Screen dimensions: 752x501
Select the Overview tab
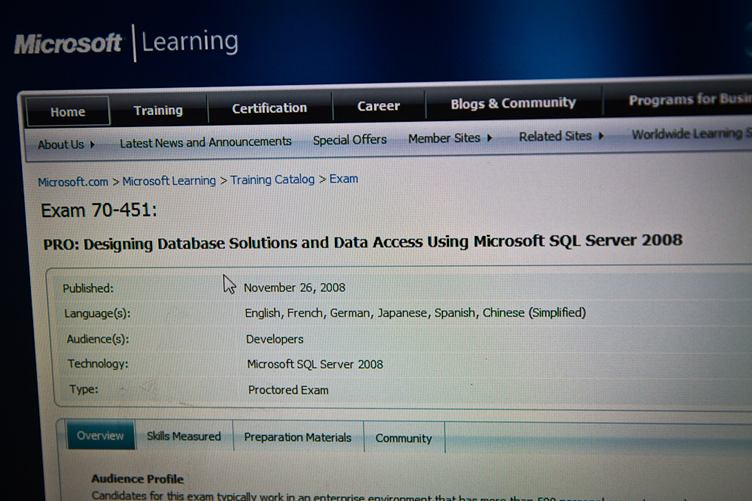point(100,435)
